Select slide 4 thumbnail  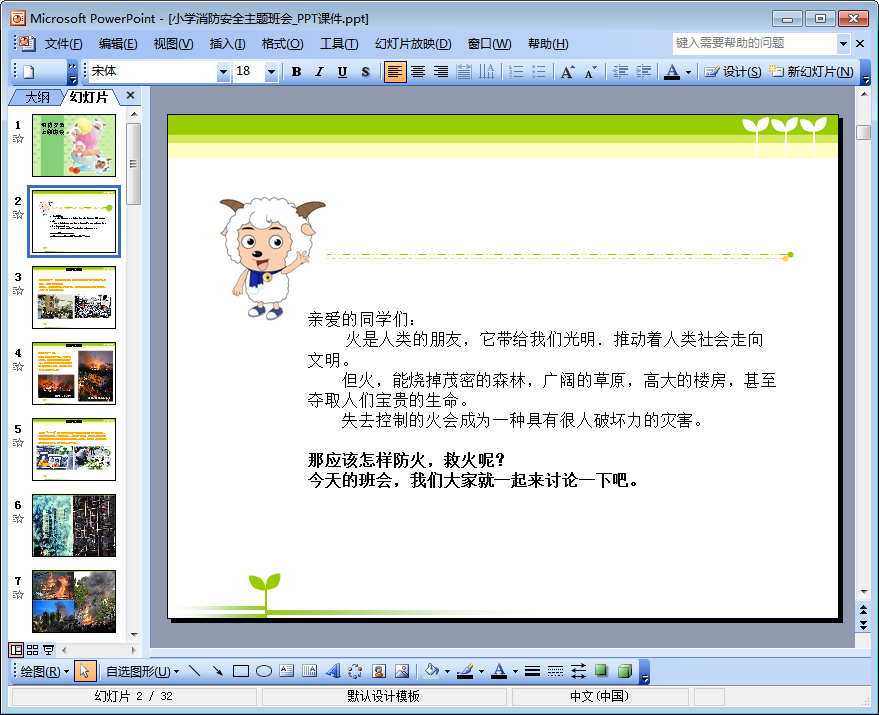click(74, 373)
